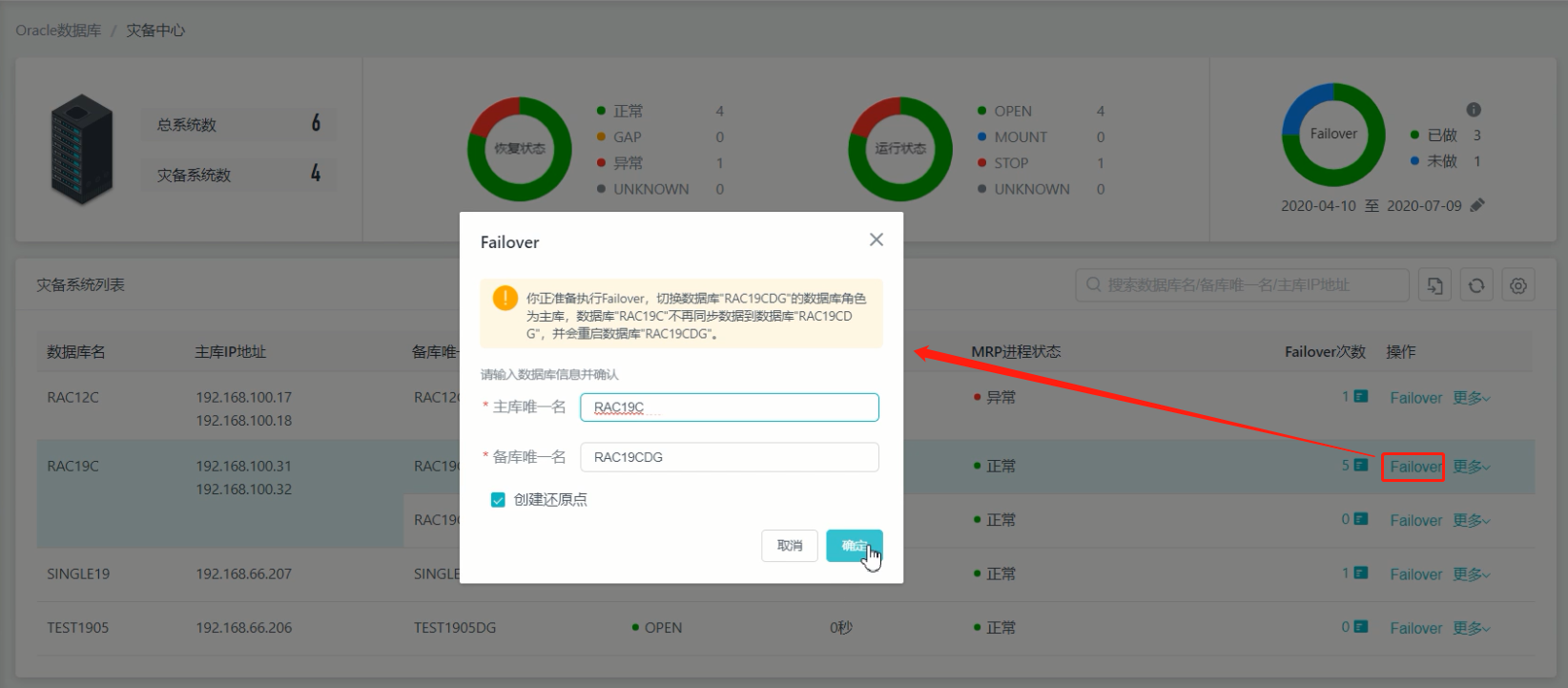
Task: Open the list column settings gear
Action: pyautogui.click(x=1518, y=285)
